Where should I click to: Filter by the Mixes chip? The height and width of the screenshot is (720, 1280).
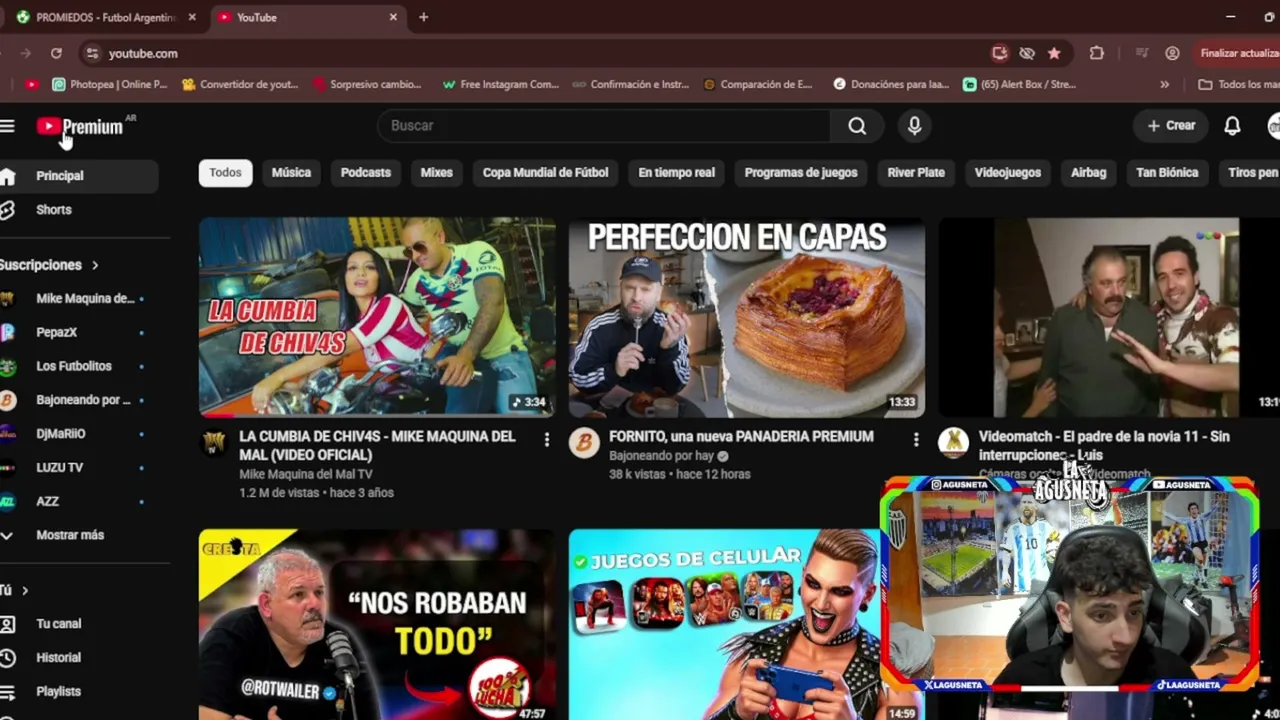(x=436, y=173)
